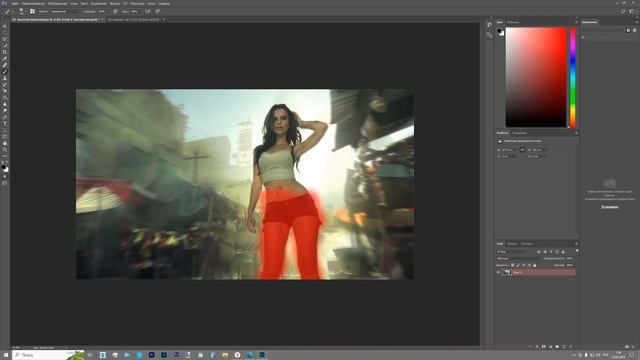Click the underlined link in Libraries panel
640x360 pixels.
tap(609, 207)
